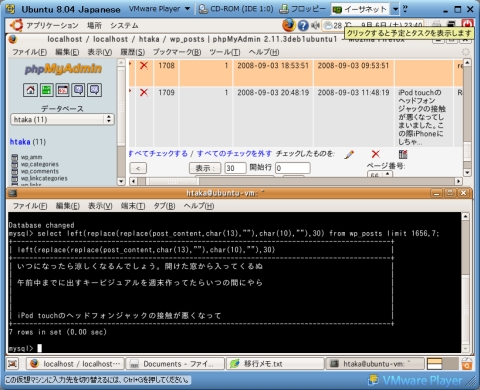Screen dimensions: 480x390
Task: Click the scroll-down arrow of results pane
Action: point(467,172)
